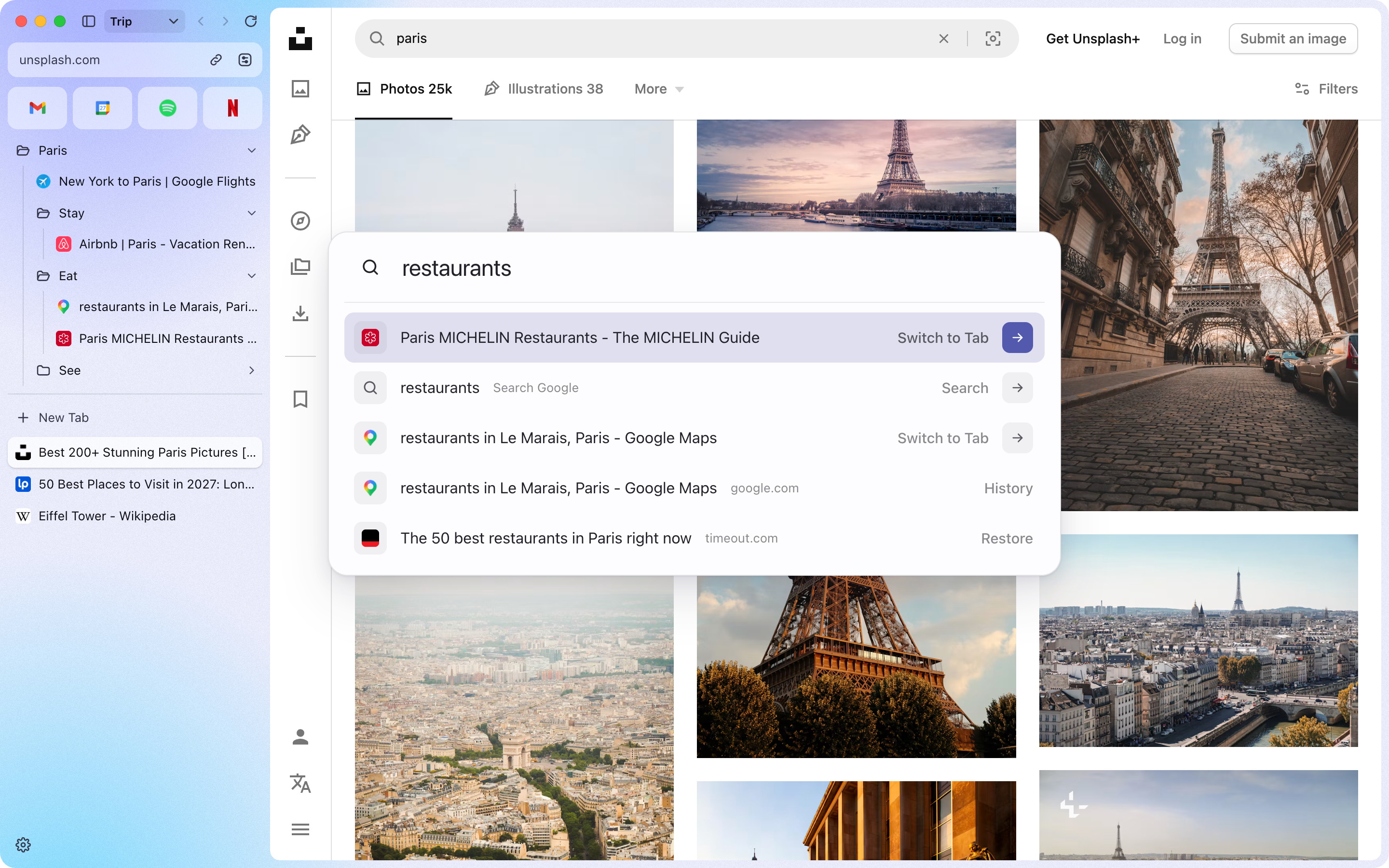Screen dimensions: 1389x868
Task: Switch to the Illustrations 38 tab
Action: 544,89
